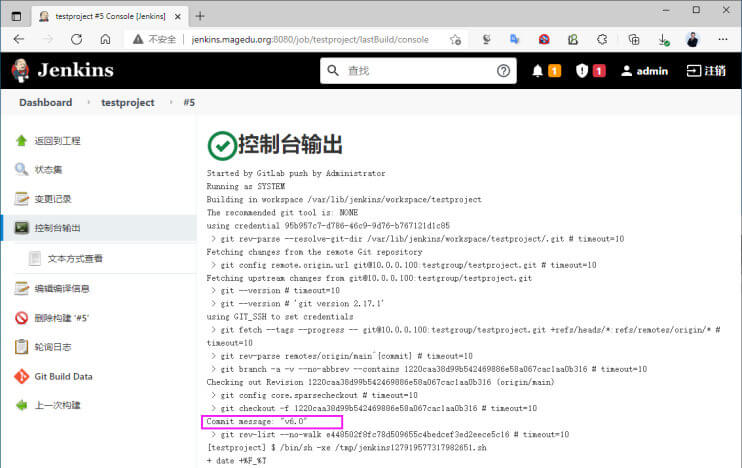Image resolution: width=742 pixels, height=468 pixels.
Task: Click the 'Running as SYSTEM' line
Action: click(246, 186)
